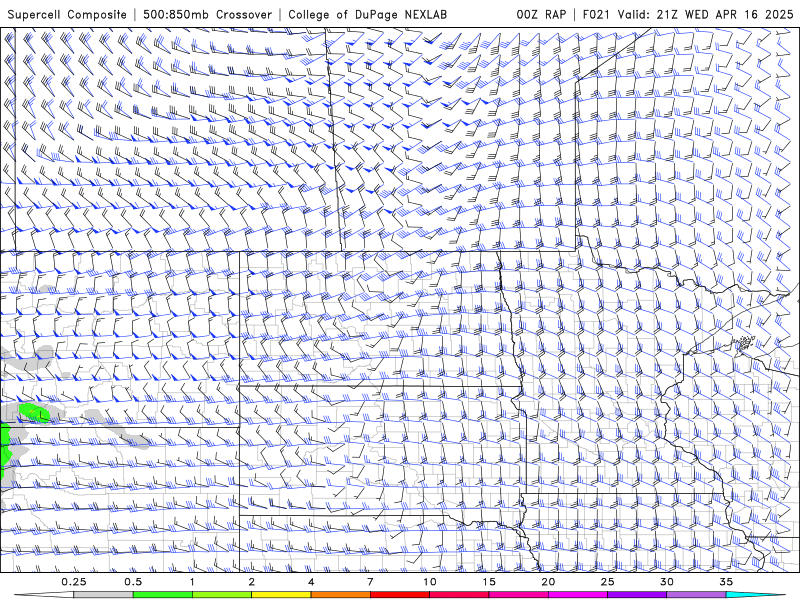Select the purple 25–30 legend swatch
Viewport: 800px width, 600px height.
pos(637,595)
